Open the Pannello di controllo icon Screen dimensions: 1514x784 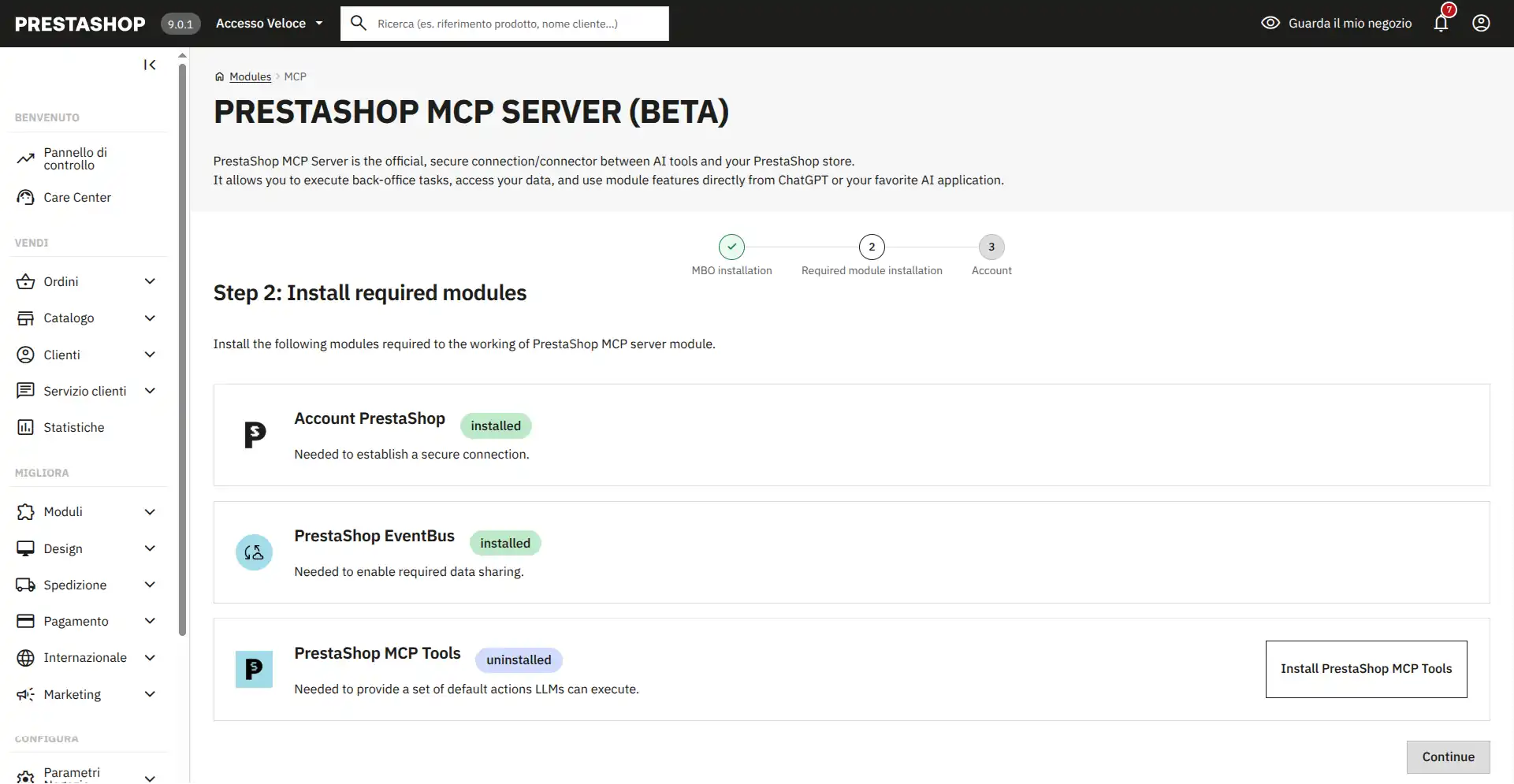click(26, 158)
